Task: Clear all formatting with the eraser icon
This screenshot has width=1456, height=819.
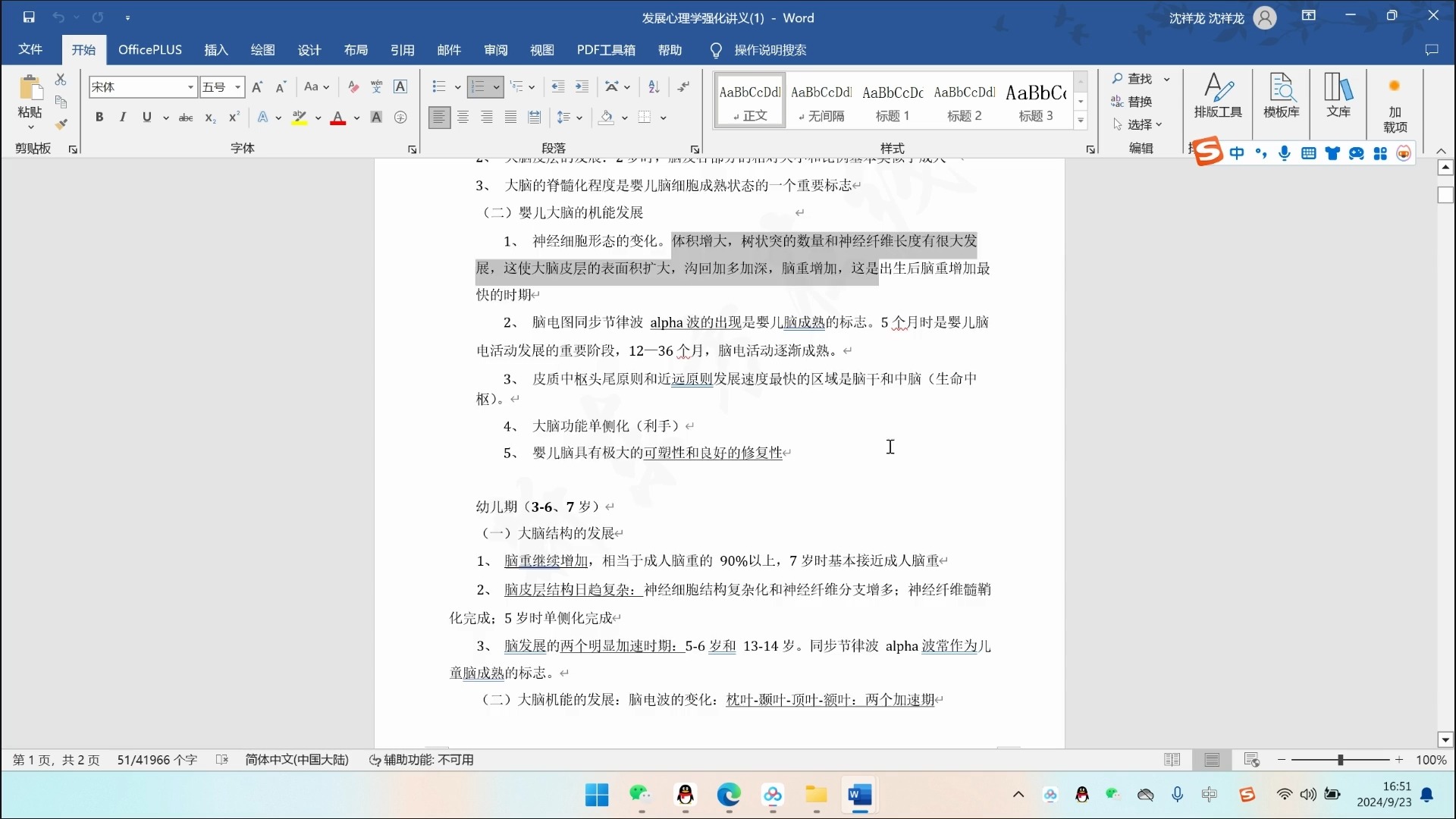Action: tap(353, 86)
